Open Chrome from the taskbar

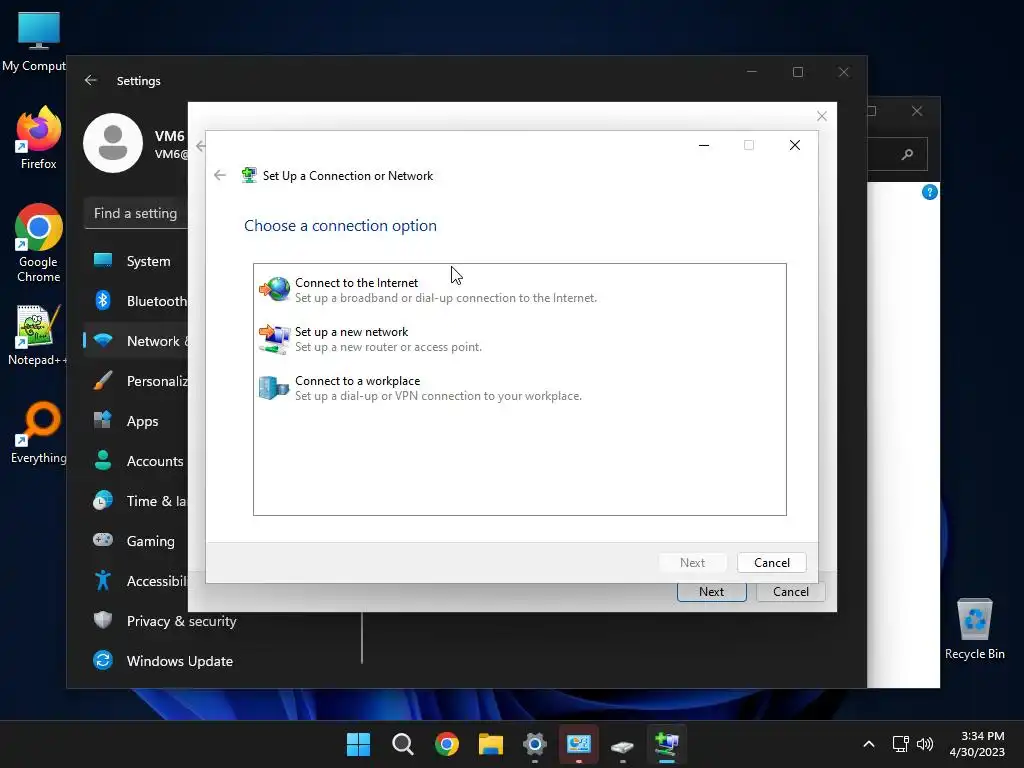[x=447, y=744]
